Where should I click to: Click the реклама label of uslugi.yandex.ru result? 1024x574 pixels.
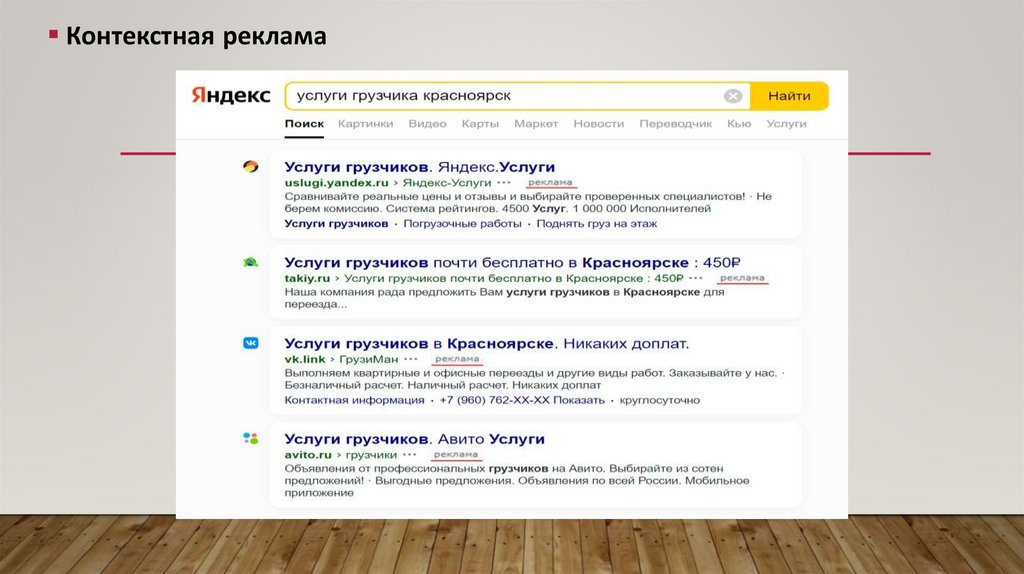pyautogui.click(x=550, y=183)
